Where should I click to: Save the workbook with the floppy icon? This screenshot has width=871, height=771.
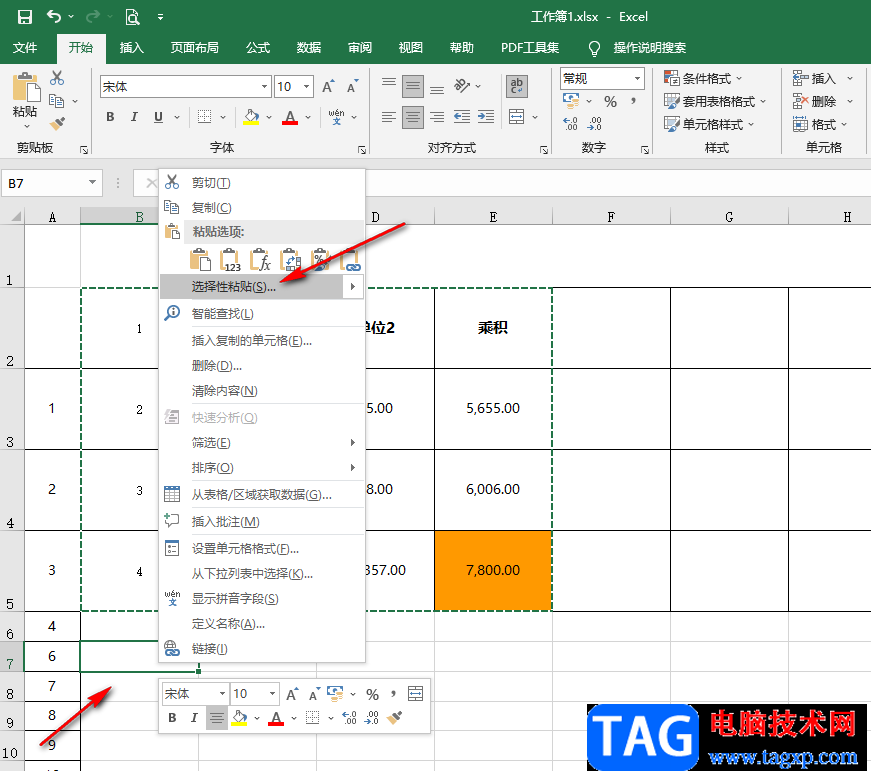(24, 17)
